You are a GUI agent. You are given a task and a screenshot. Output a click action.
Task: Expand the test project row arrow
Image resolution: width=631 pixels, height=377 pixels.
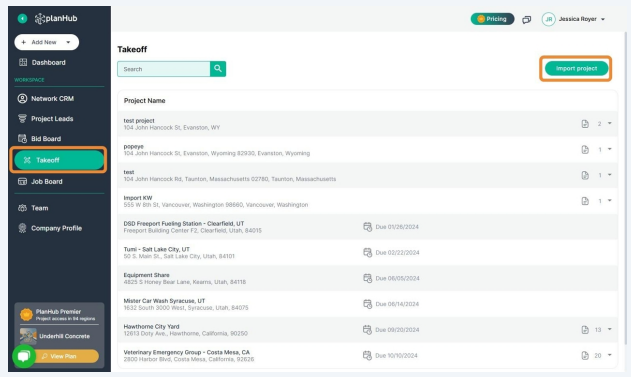coord(609,123)
